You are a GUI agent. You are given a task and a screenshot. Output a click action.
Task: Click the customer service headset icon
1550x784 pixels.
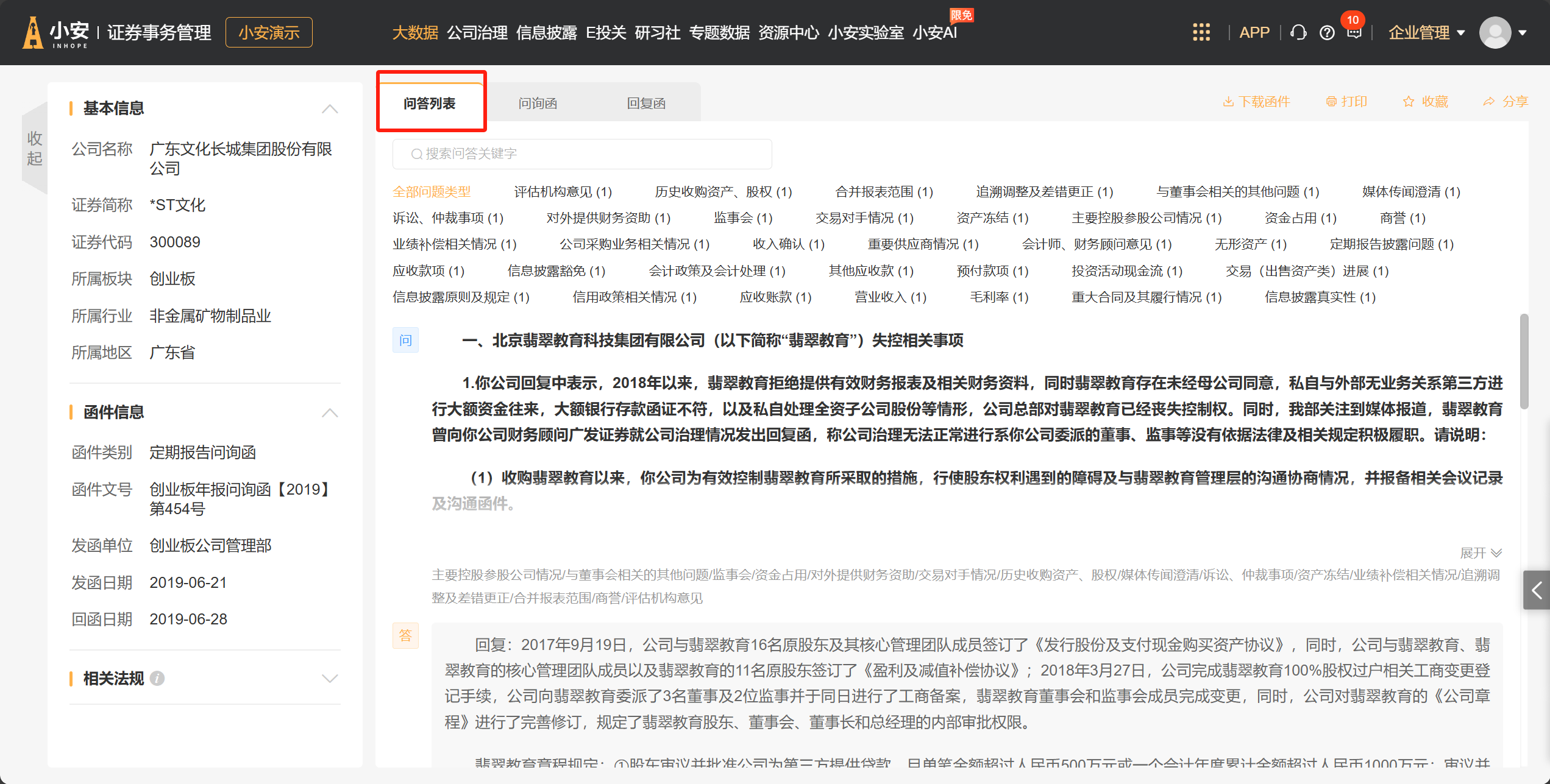pyautogui.click(x=1298, y=32)
